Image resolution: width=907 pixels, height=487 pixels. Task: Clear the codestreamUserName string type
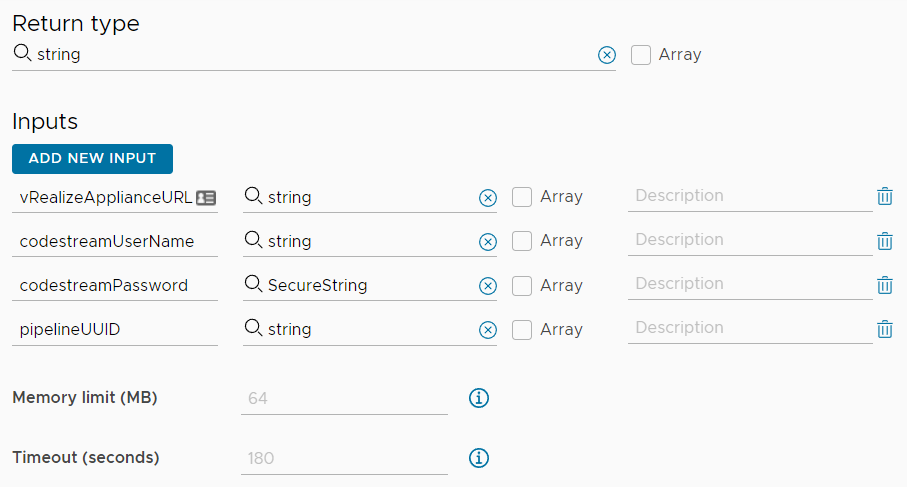487,242
